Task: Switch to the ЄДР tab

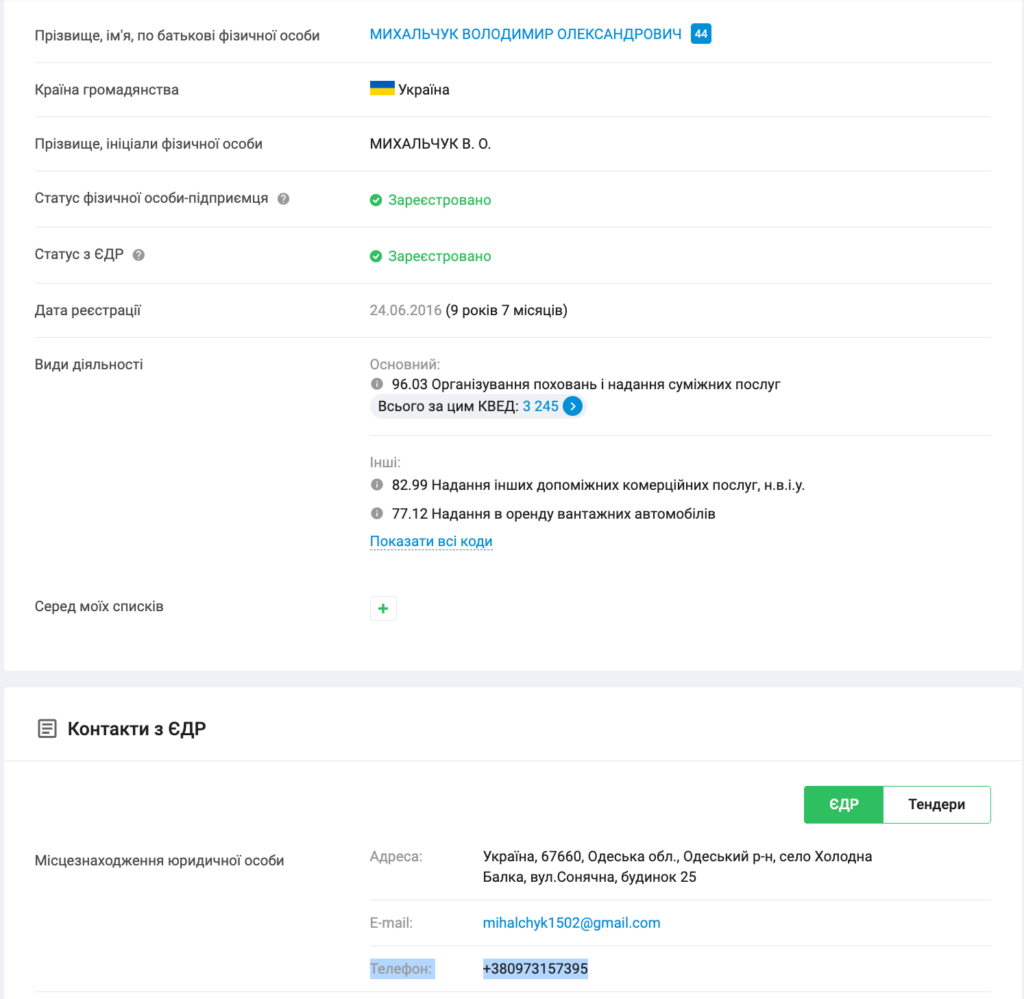Action: pyautogui.click(x=843, y=805)
